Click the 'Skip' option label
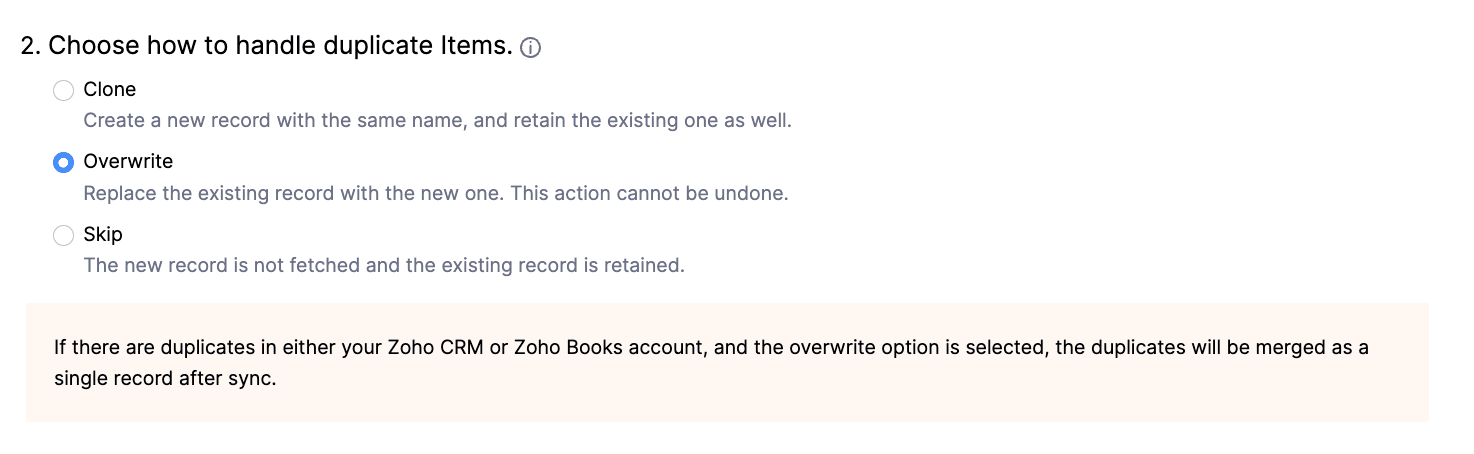The width and height of the screenshot is (1474, 454). [103, 234]
